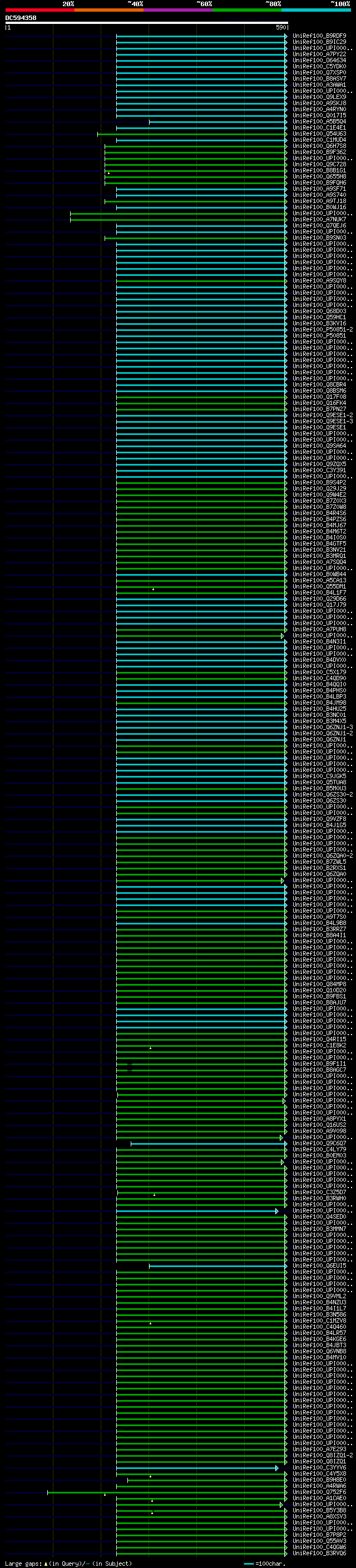Select label UniRef100_B9F362
Viewport: 356px width, 1568px height.
[319, 152]
